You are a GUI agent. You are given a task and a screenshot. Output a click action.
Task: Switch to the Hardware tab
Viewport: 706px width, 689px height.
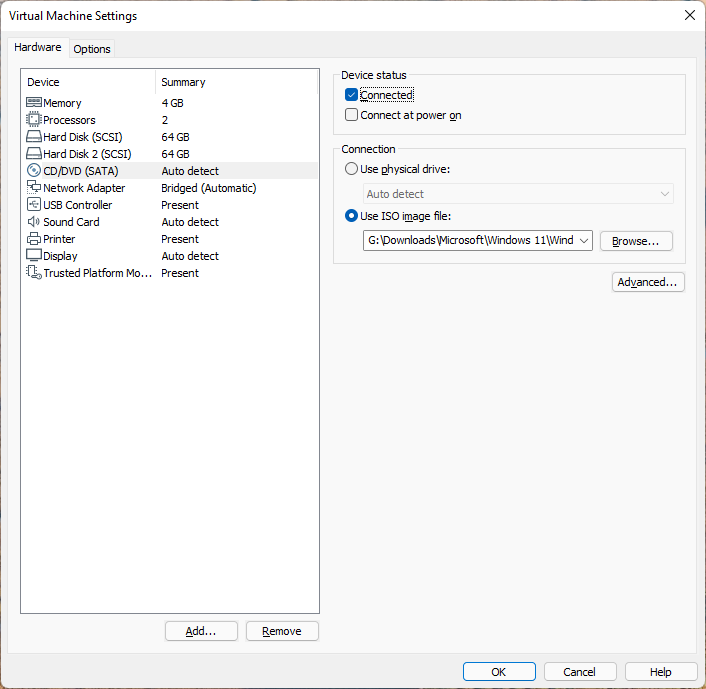[x=38, y=47]
